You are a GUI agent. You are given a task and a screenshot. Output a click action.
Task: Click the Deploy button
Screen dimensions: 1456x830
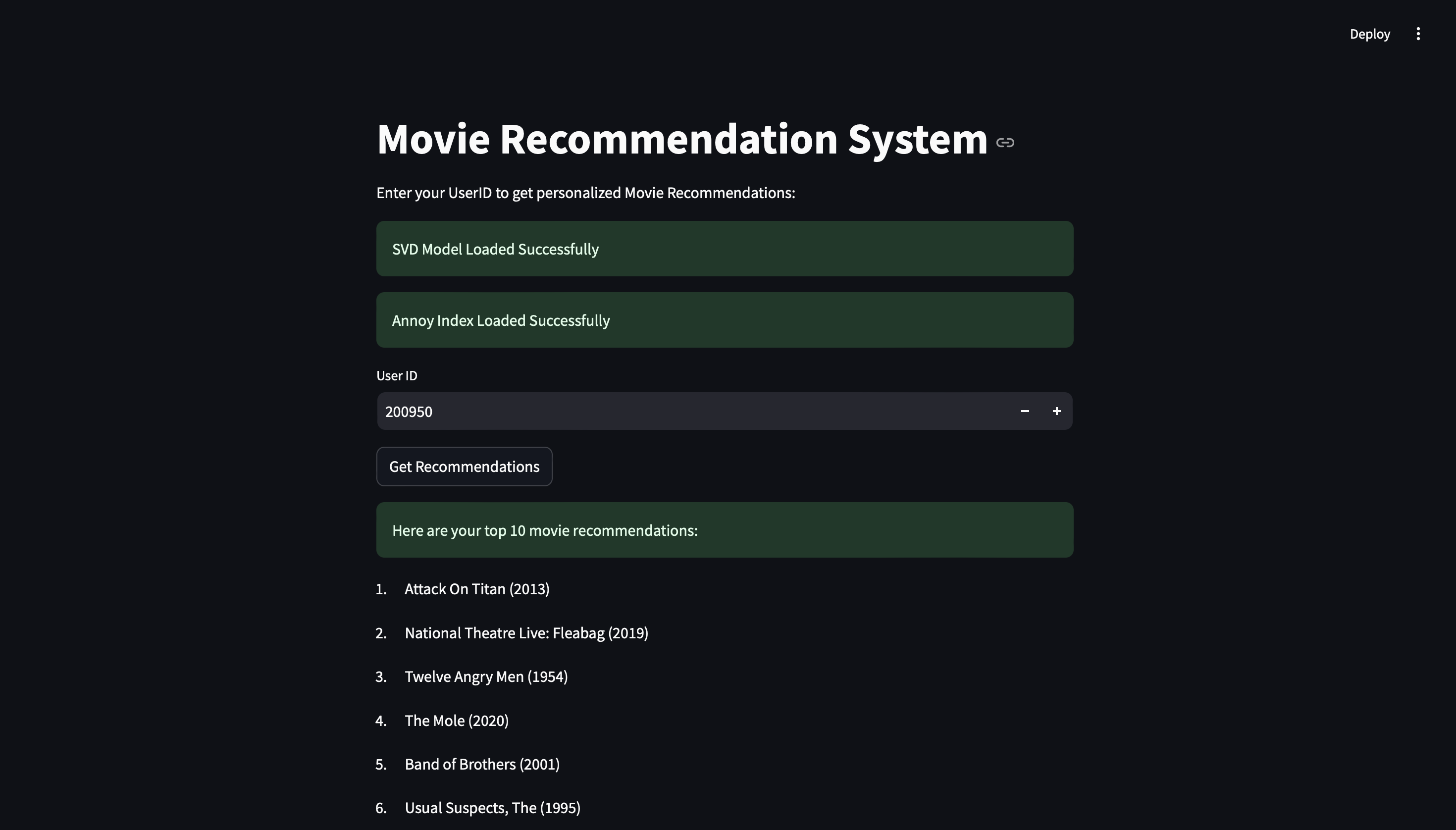(x=1369, y=34)
